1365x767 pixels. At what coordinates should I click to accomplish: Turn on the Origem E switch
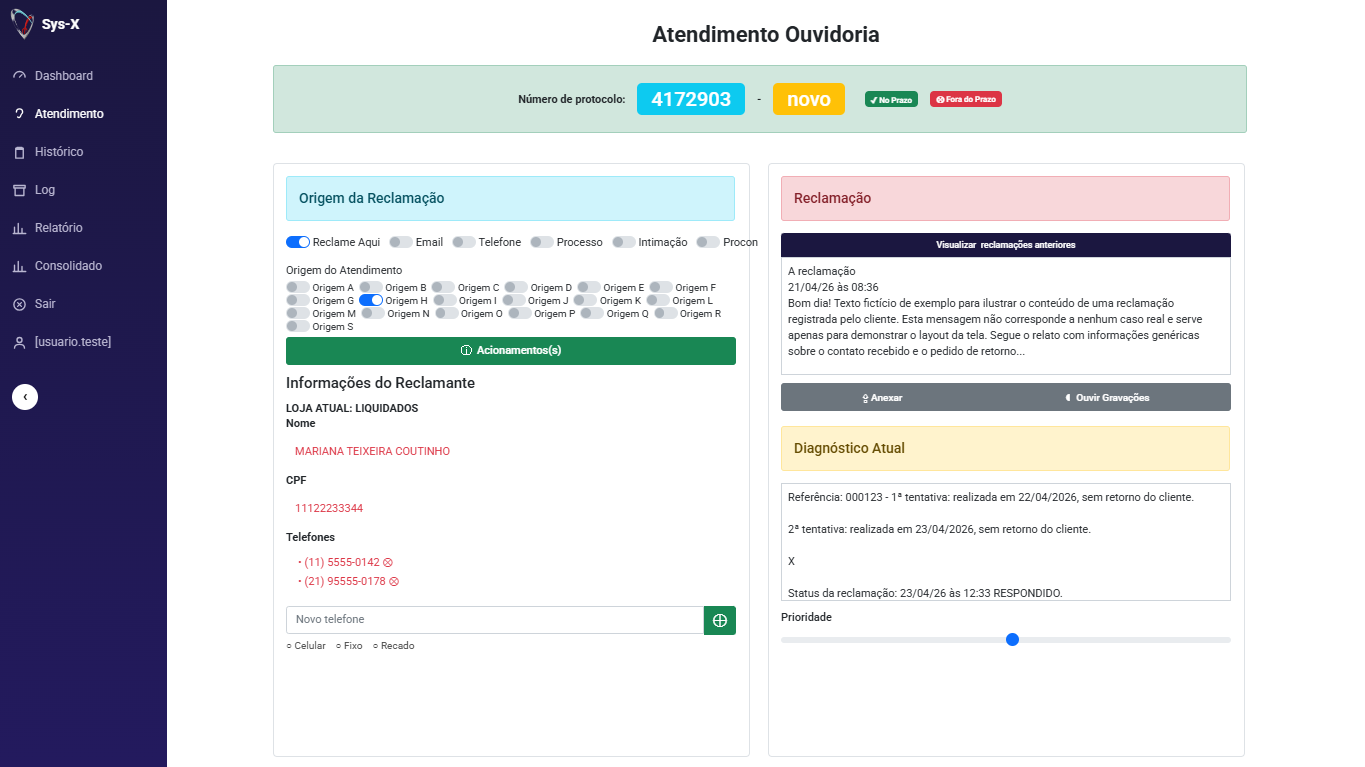tap(589, 287)
